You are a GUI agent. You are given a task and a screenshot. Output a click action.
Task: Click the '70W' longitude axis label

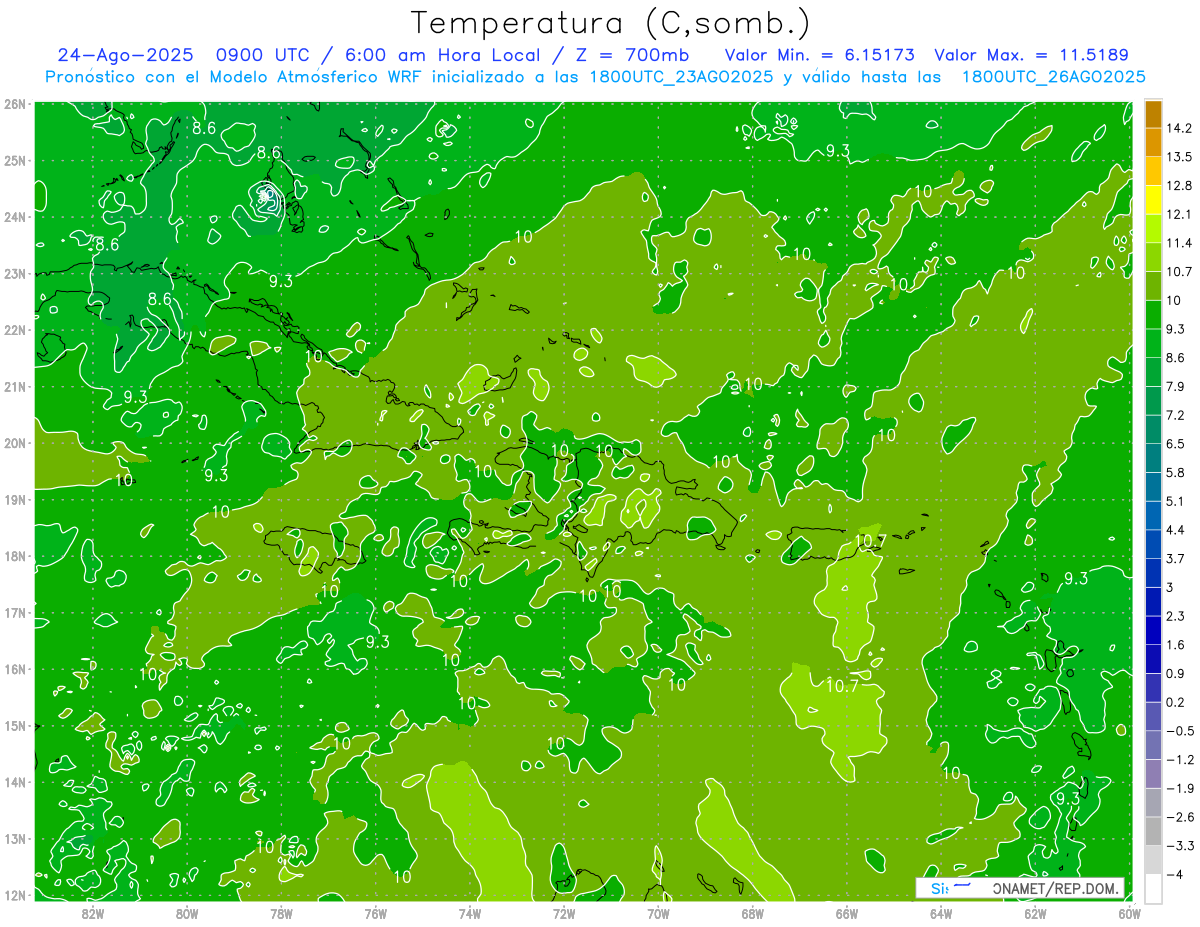658,913
